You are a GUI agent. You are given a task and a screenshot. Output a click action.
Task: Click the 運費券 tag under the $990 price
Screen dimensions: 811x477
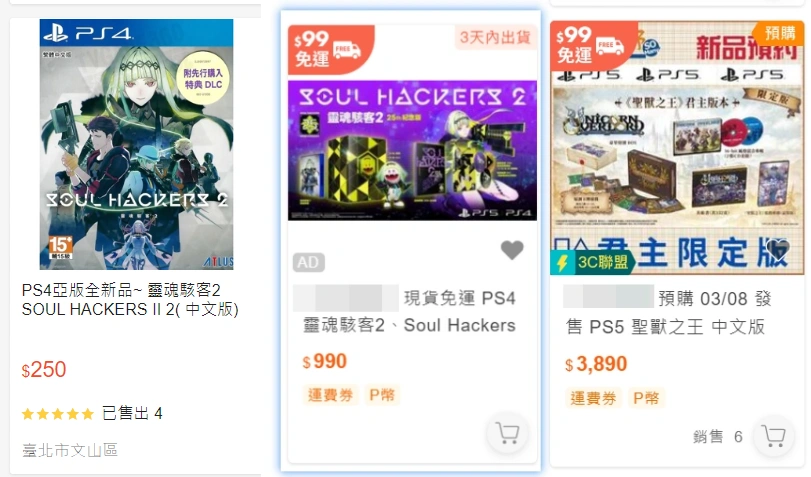[331, 395]
